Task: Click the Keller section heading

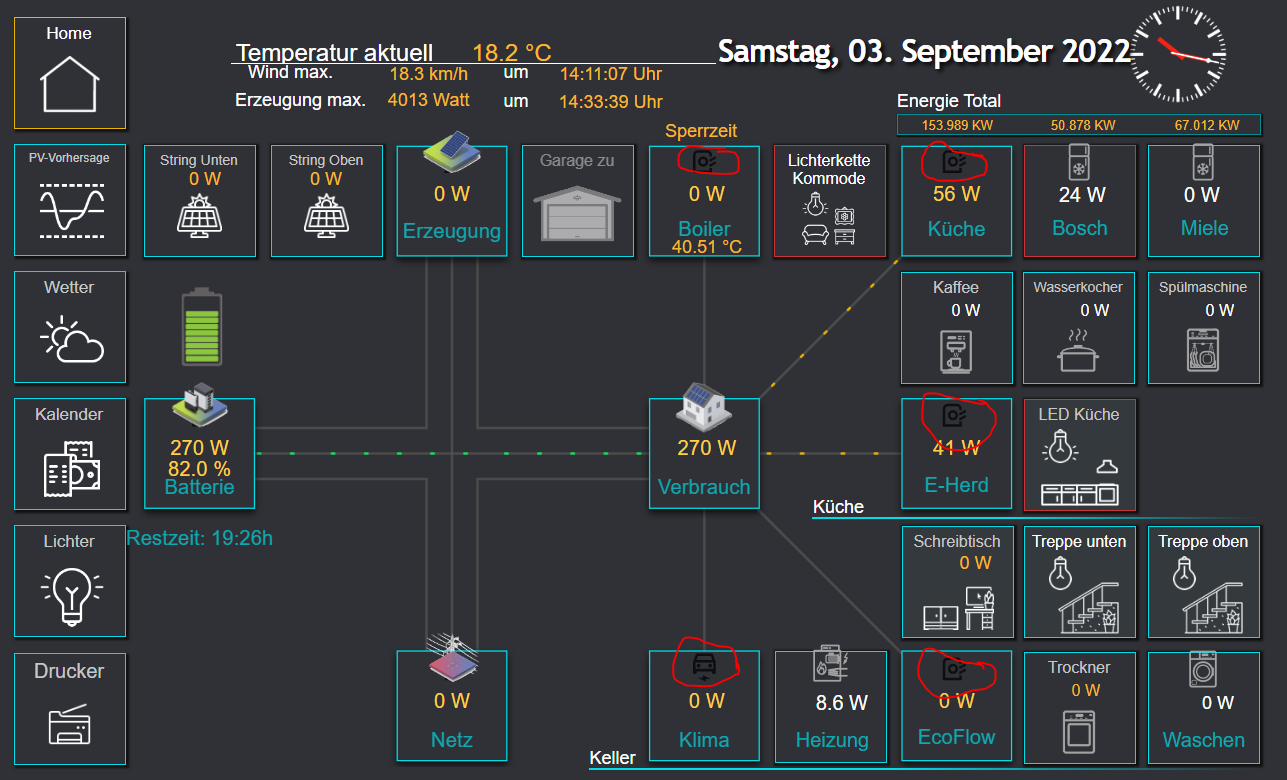Action: (x=612, y=758)
